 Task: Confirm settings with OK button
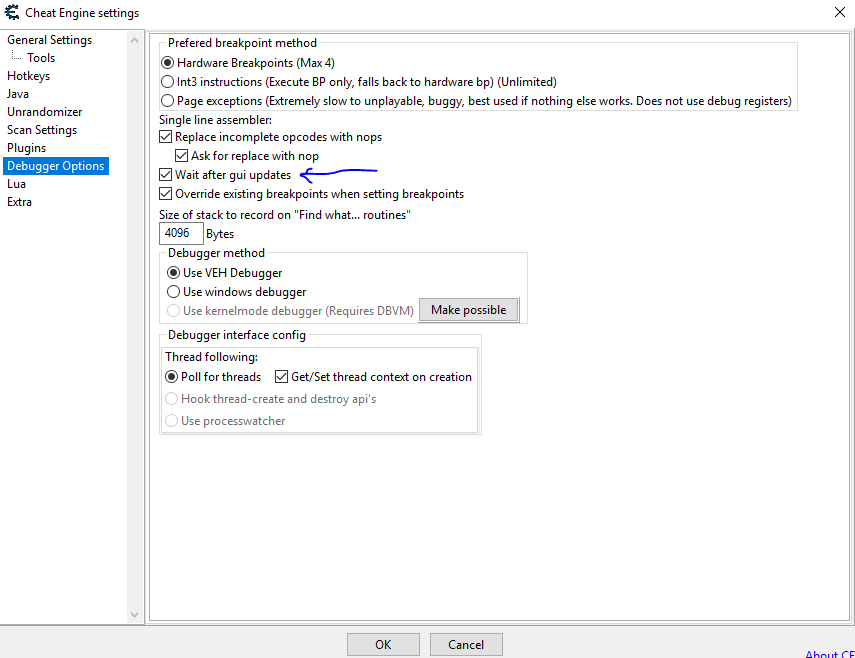tap(383, 644)
